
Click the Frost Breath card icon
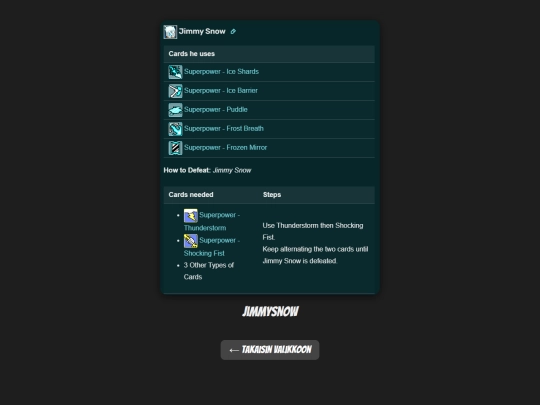point(175,129)
